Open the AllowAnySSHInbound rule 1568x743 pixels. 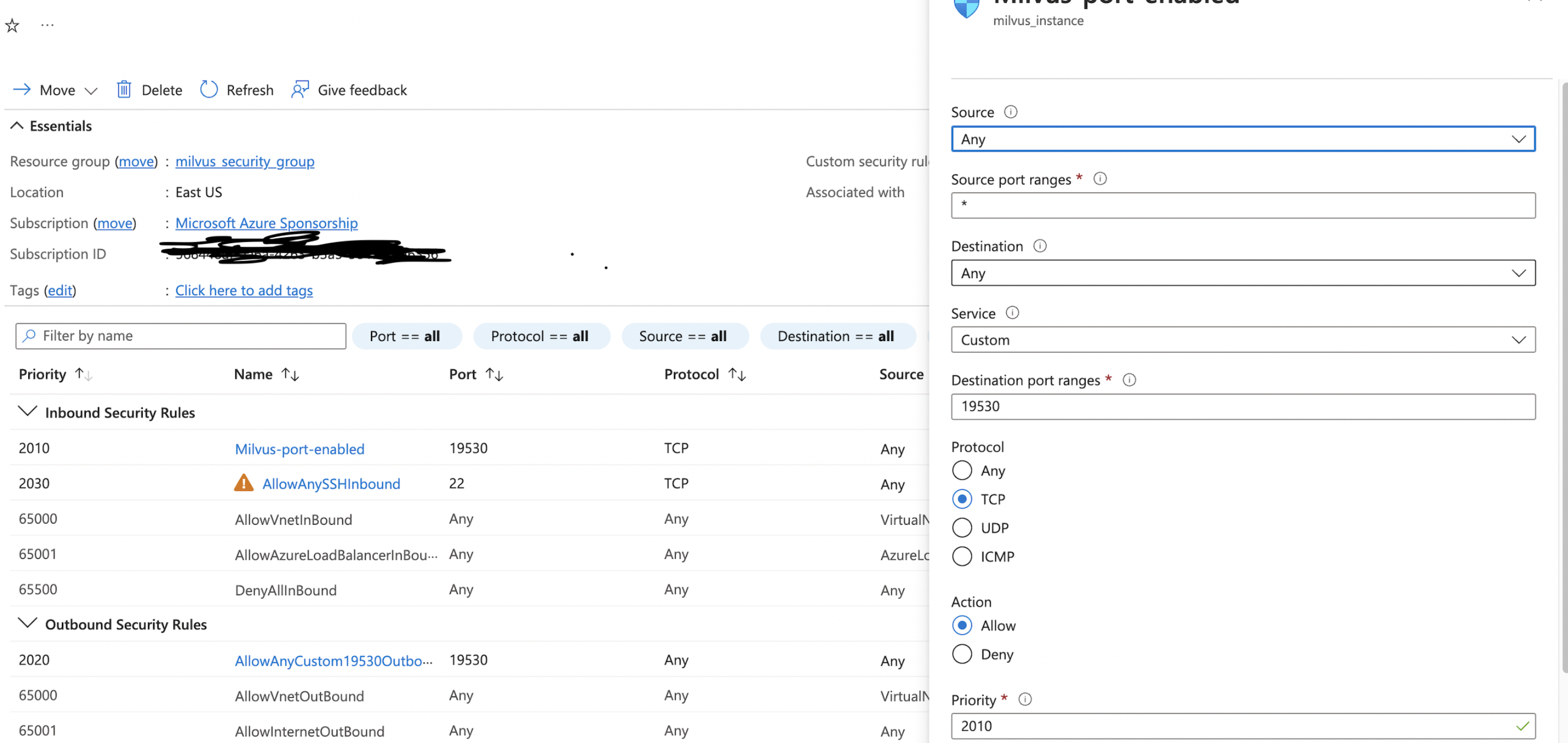(x=331, y=484)
